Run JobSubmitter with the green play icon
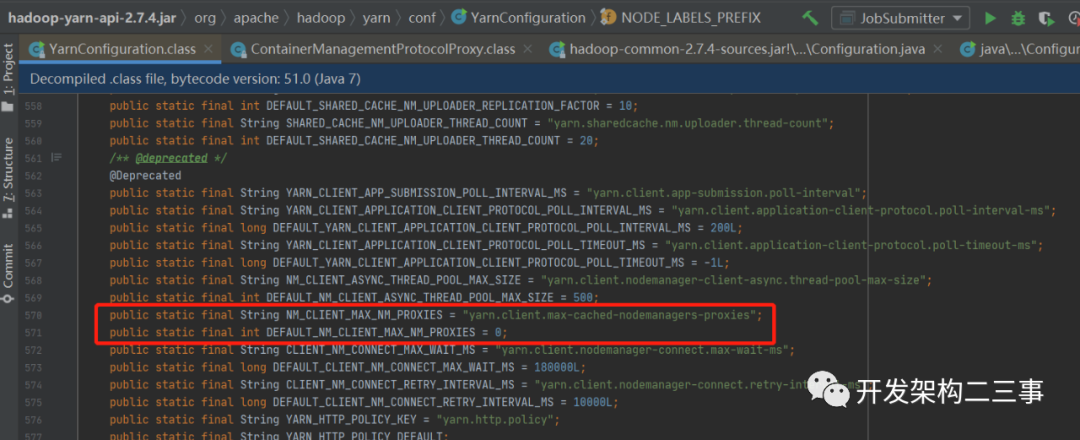Viewport: 1080px width, 440px height. 990,18
